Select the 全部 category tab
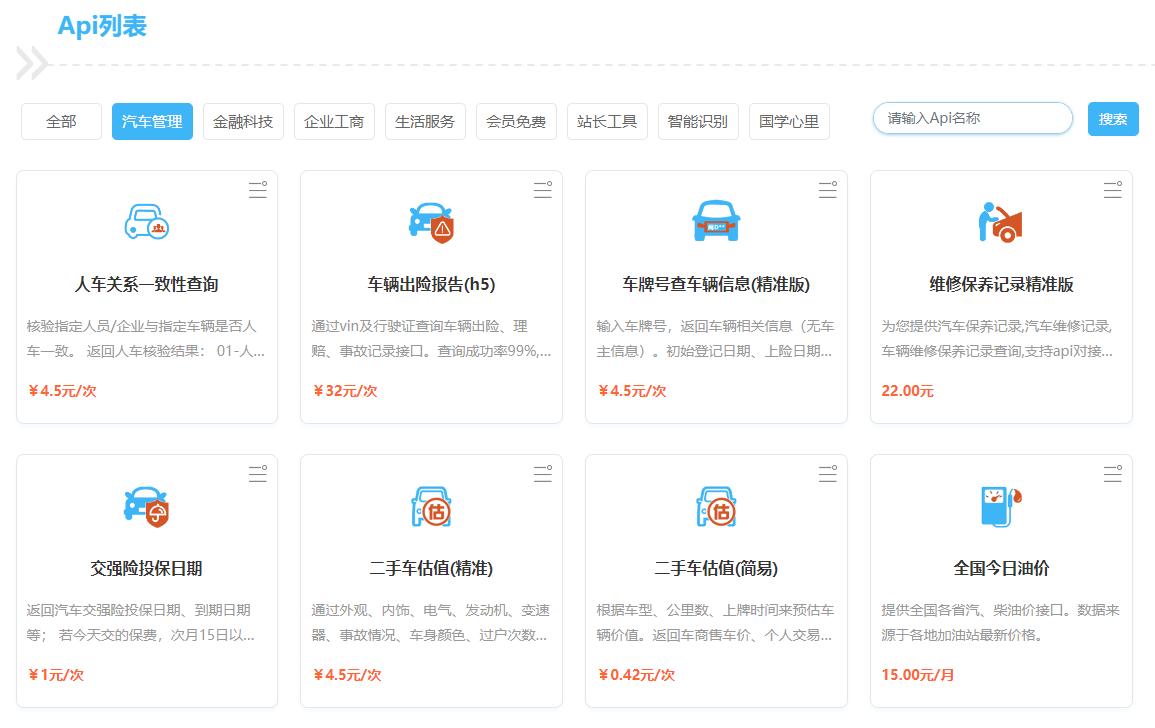The width and height of the screenshot is (1155, 728). tap(61, 122)
